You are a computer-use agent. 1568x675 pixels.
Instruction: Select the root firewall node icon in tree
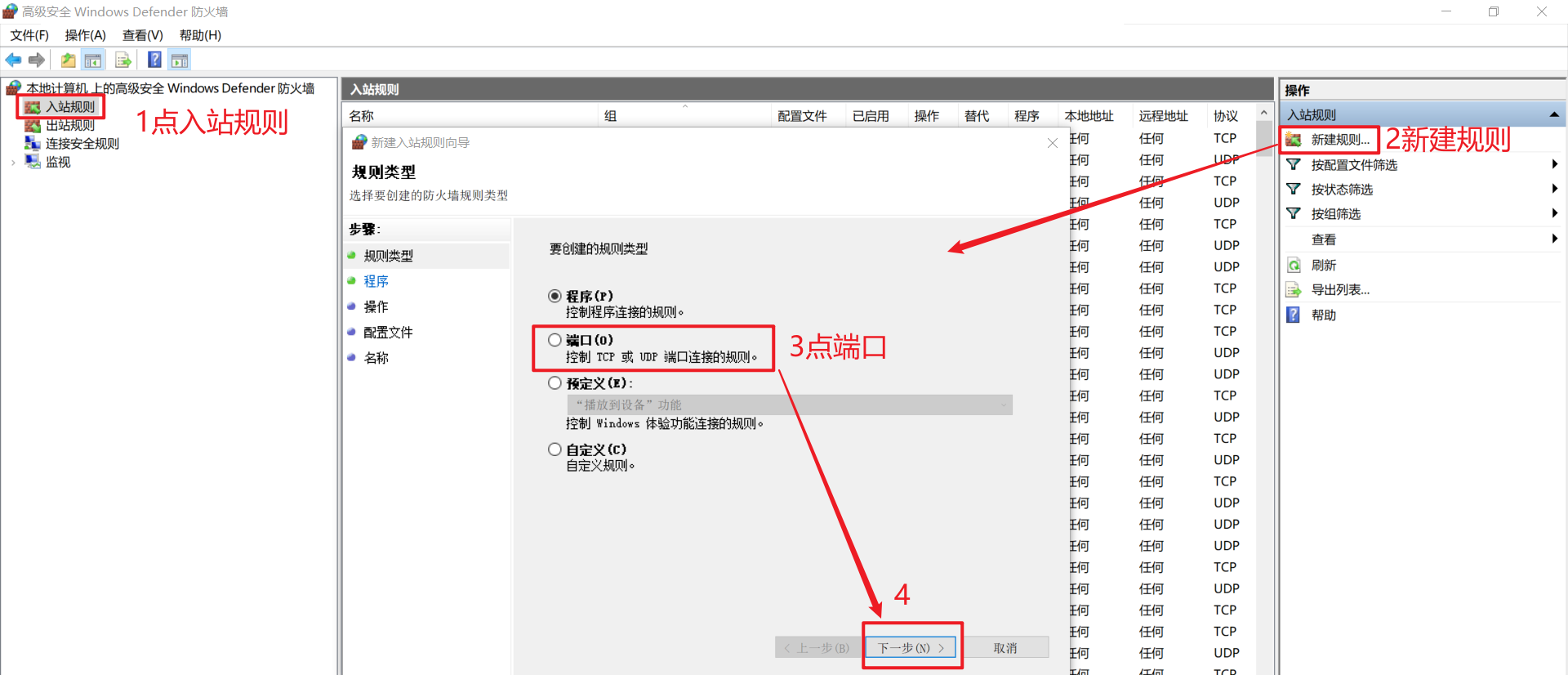(x=14, y=87)
